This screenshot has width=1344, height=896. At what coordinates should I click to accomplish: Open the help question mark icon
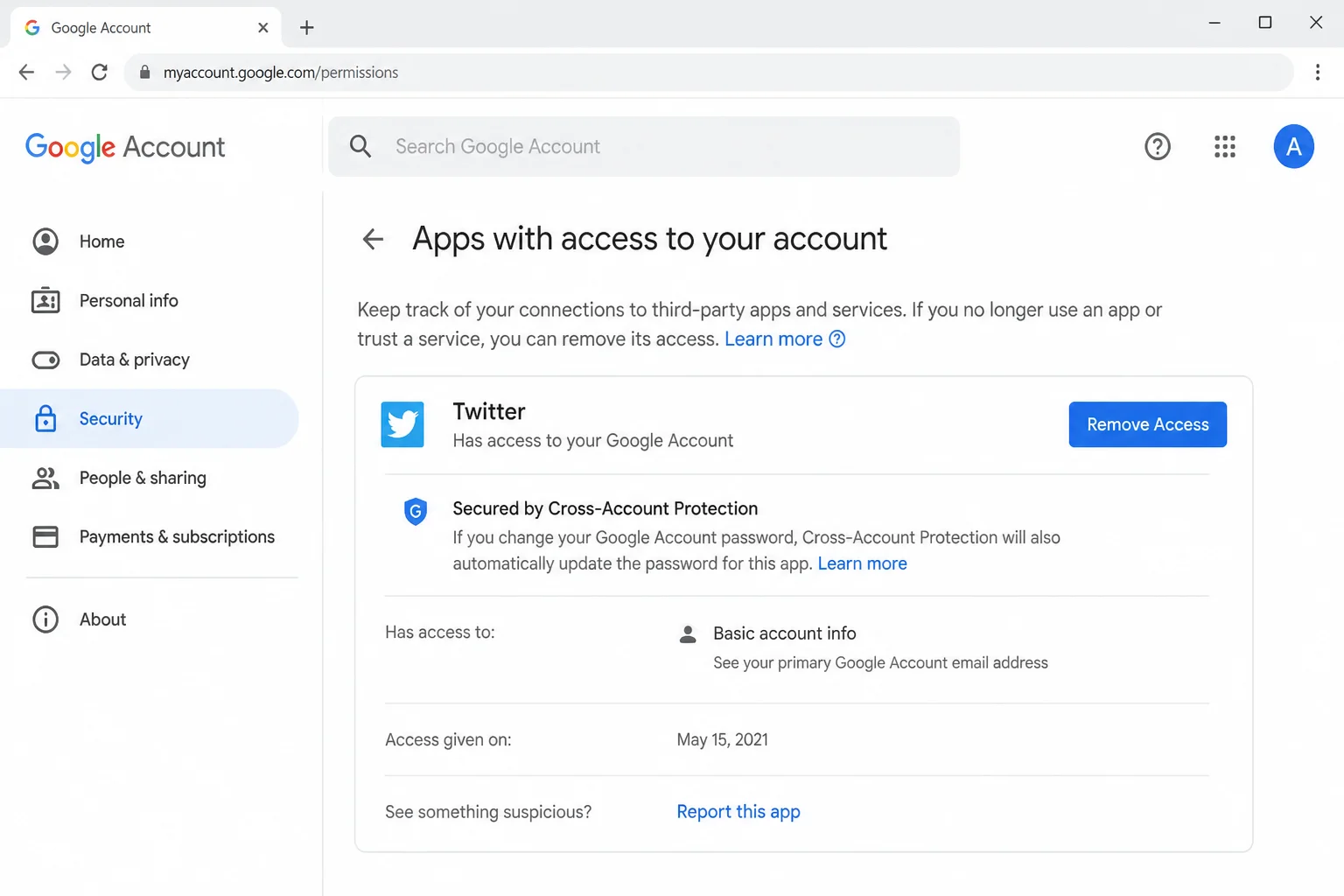tap(1158, 146)
